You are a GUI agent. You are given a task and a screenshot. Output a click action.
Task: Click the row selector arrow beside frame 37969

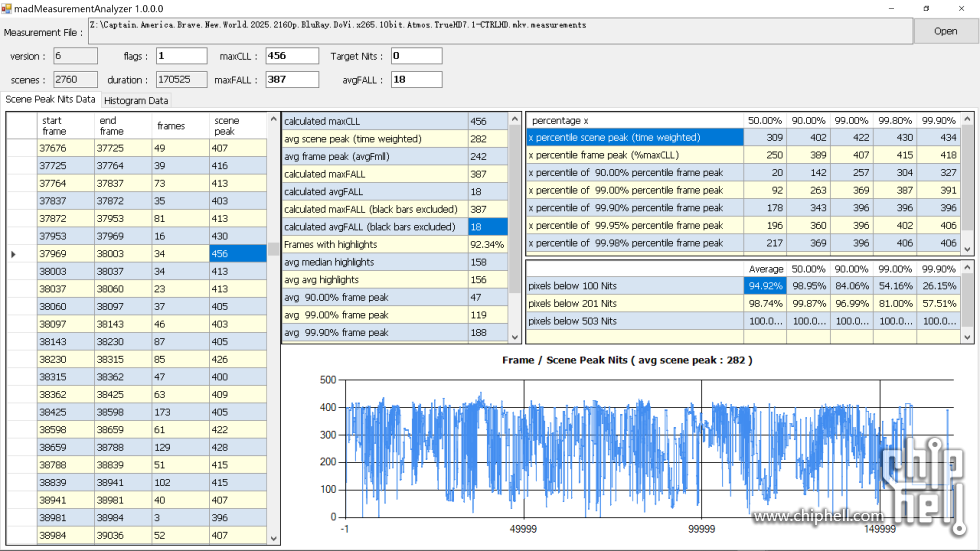pyautogui.click(x=13, y=254)
